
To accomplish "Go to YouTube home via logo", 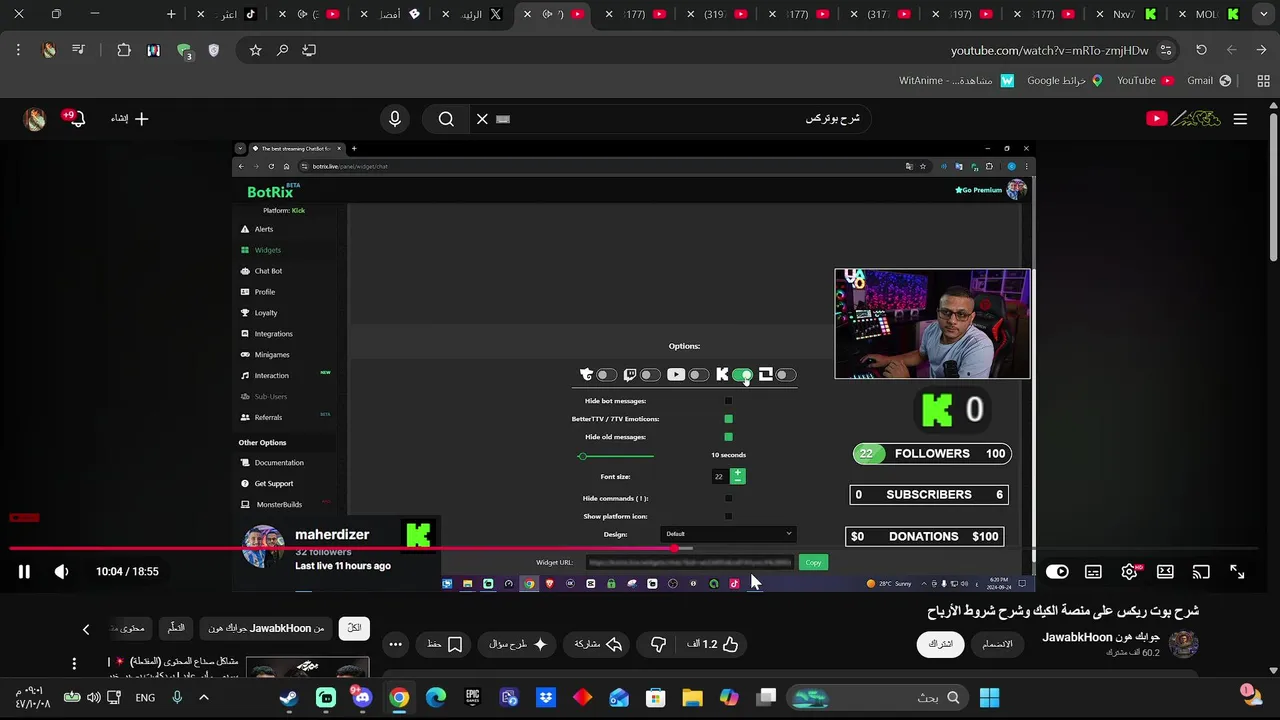I will (x=1184, y=119).
